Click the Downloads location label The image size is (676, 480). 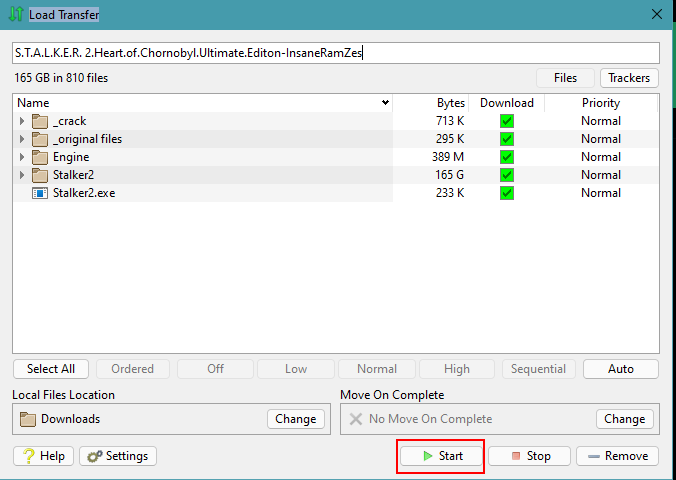tap(71, 419)
